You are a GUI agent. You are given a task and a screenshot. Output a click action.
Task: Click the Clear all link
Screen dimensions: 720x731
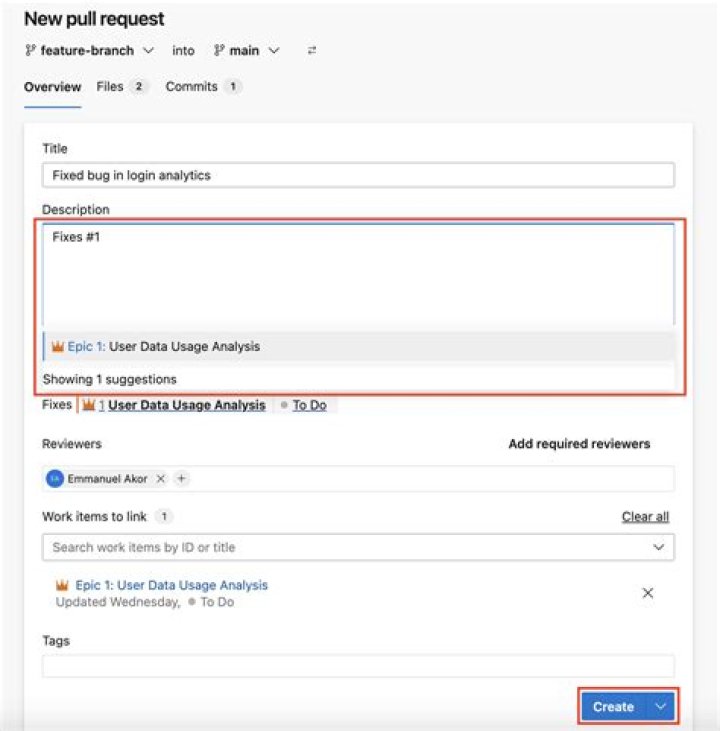[x=645, y=517]
